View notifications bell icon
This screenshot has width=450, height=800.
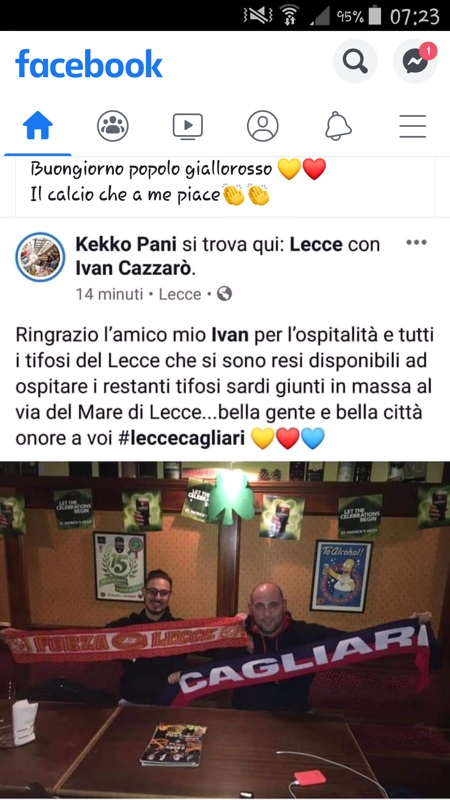click(338, 126)
